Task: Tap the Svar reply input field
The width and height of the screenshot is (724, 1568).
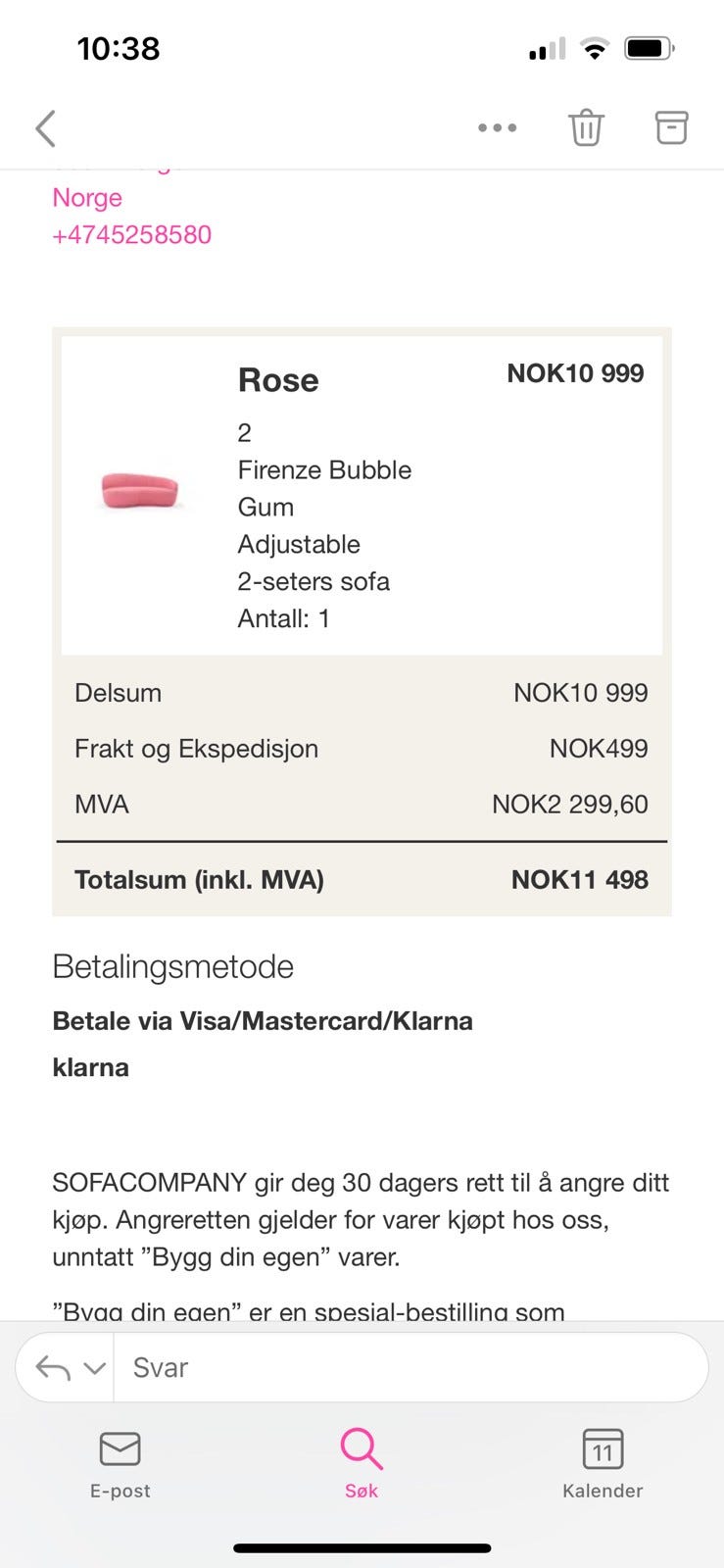Action: pyautogui.click(x=411, y=1367)
